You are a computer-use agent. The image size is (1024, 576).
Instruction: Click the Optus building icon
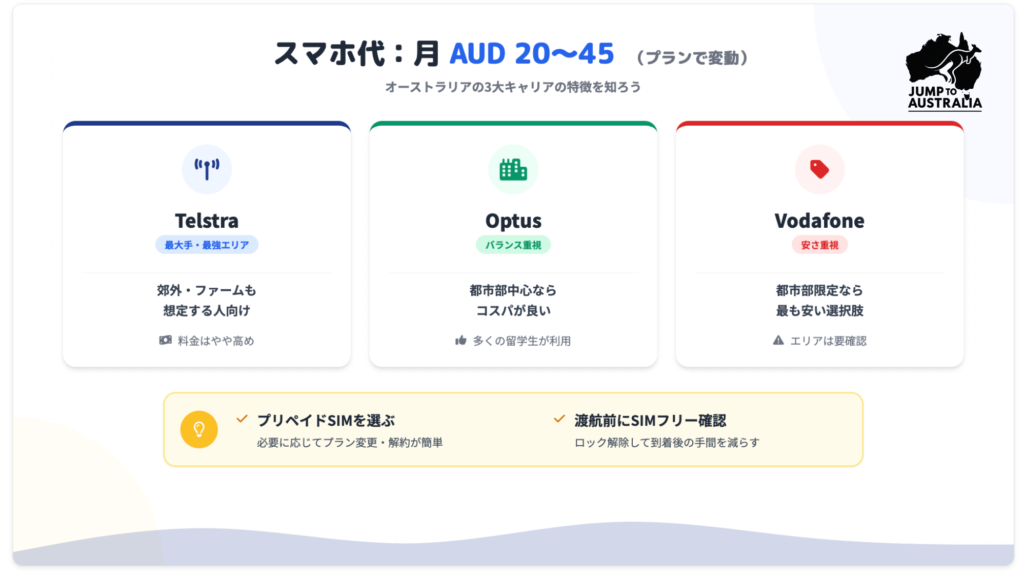tap(513, 169)
